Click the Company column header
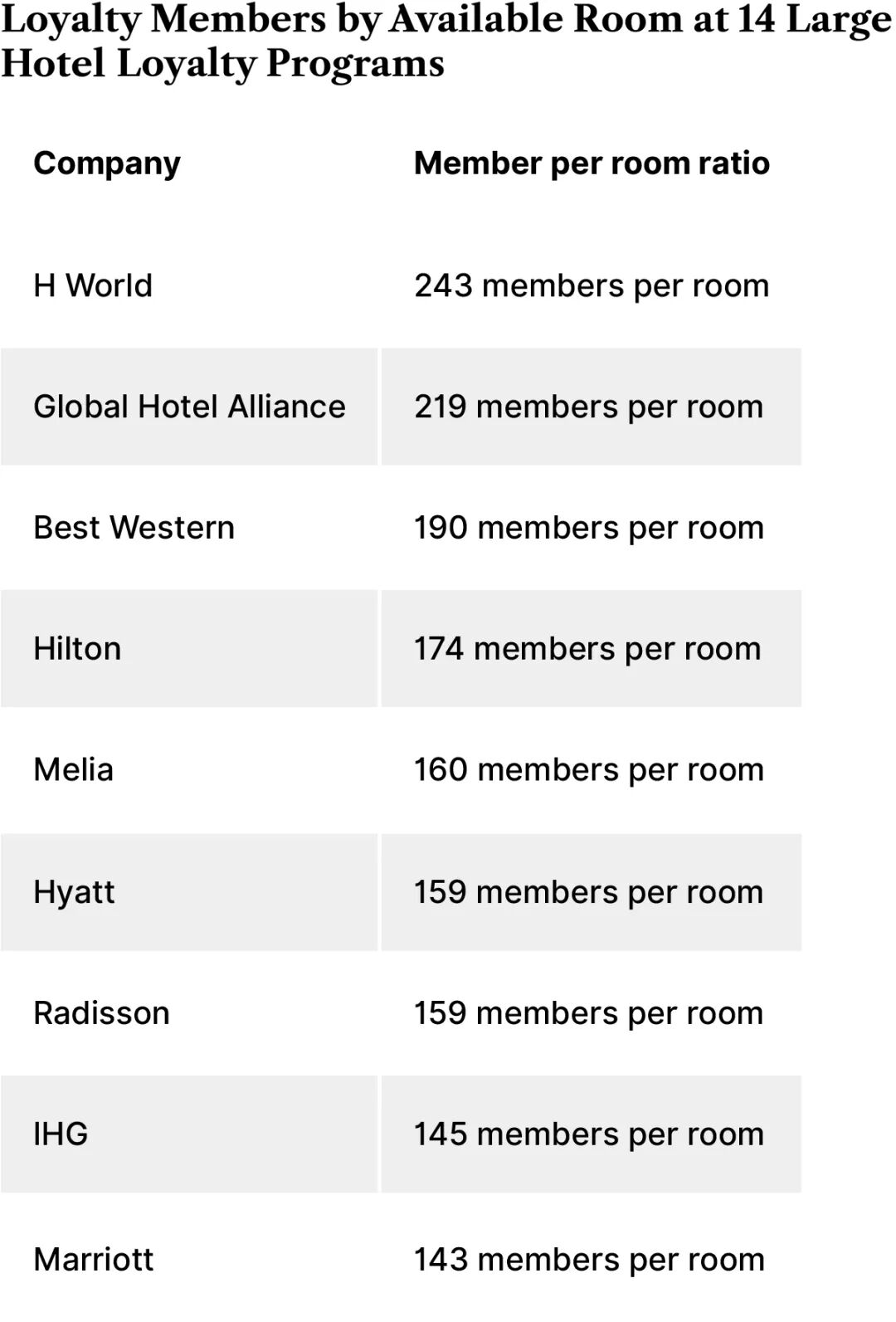The width and height of the screenshot is (896, 1322). coord(107,163)
